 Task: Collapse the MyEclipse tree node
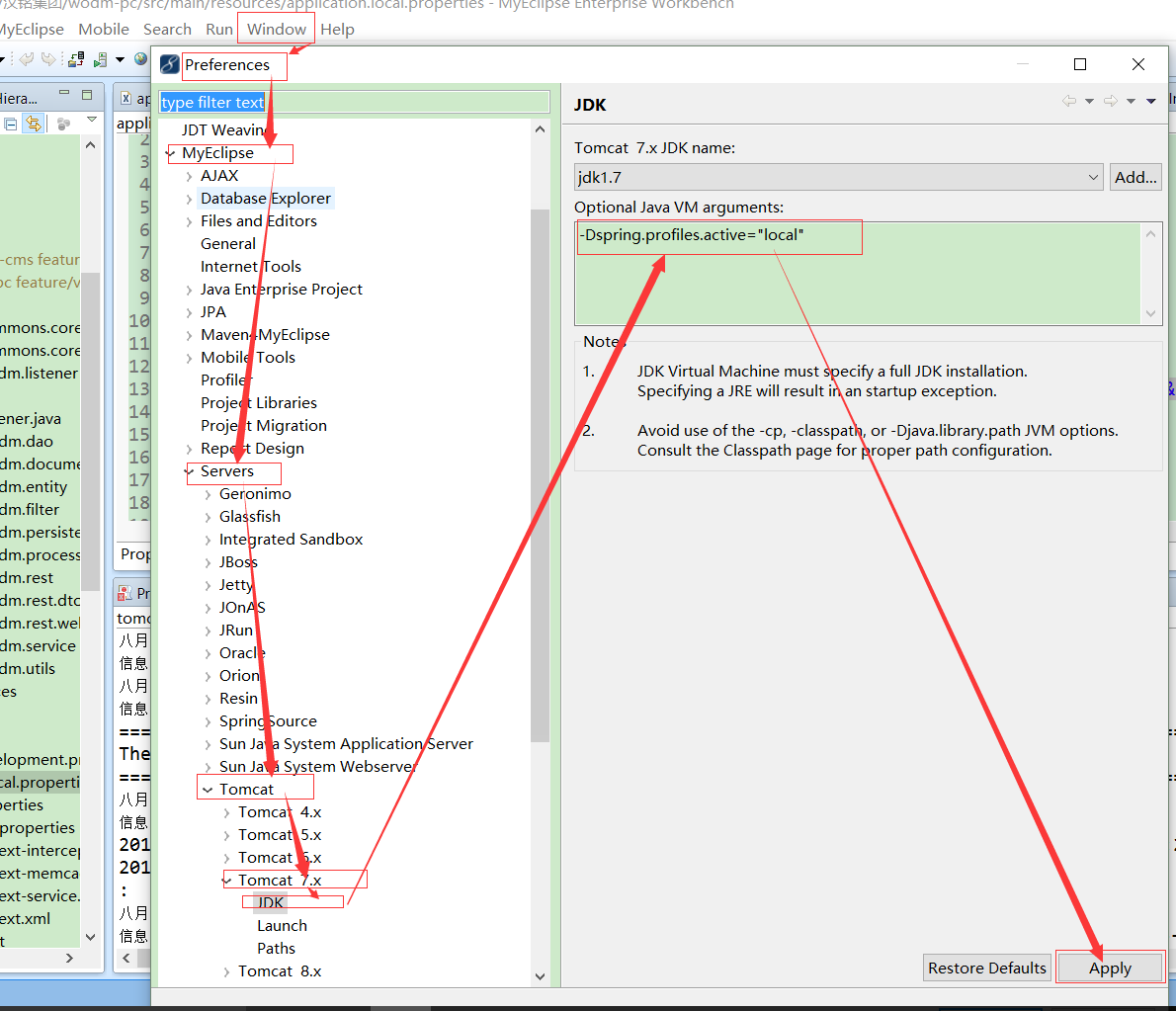170,153
